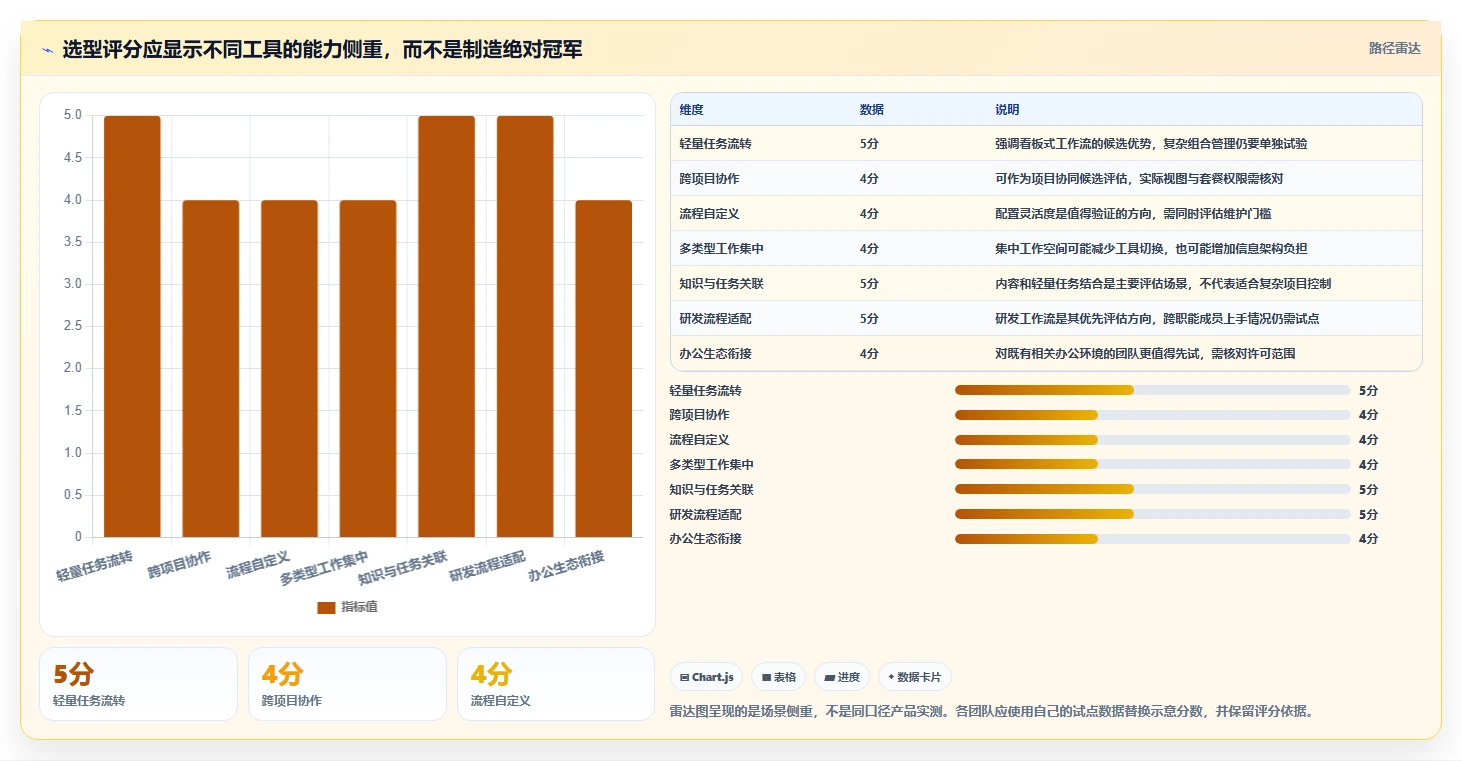Click the 2.5 y-axis label
1462x761 pixels.
[73, 326]
